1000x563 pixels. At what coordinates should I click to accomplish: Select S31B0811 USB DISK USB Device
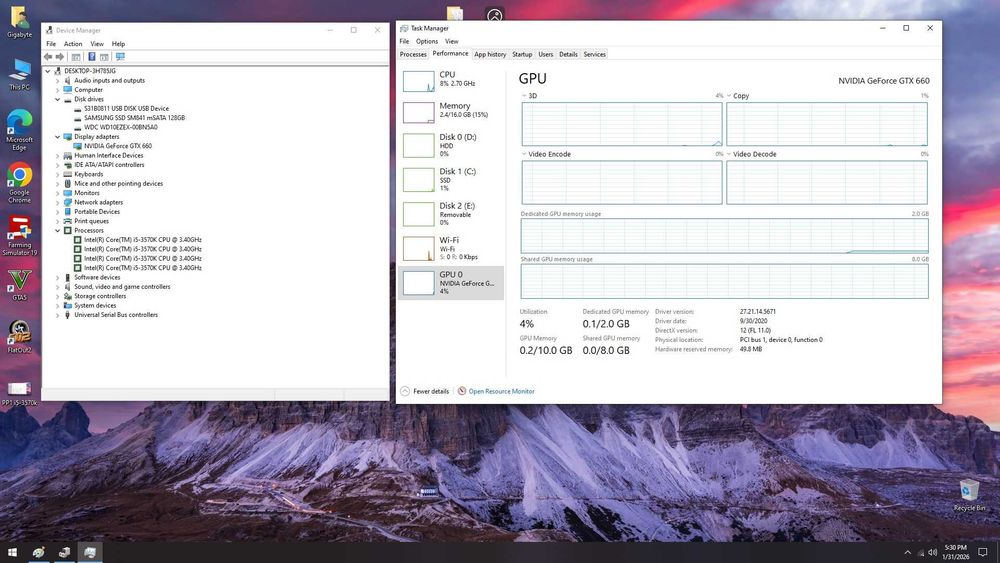(x=126, y=109)
